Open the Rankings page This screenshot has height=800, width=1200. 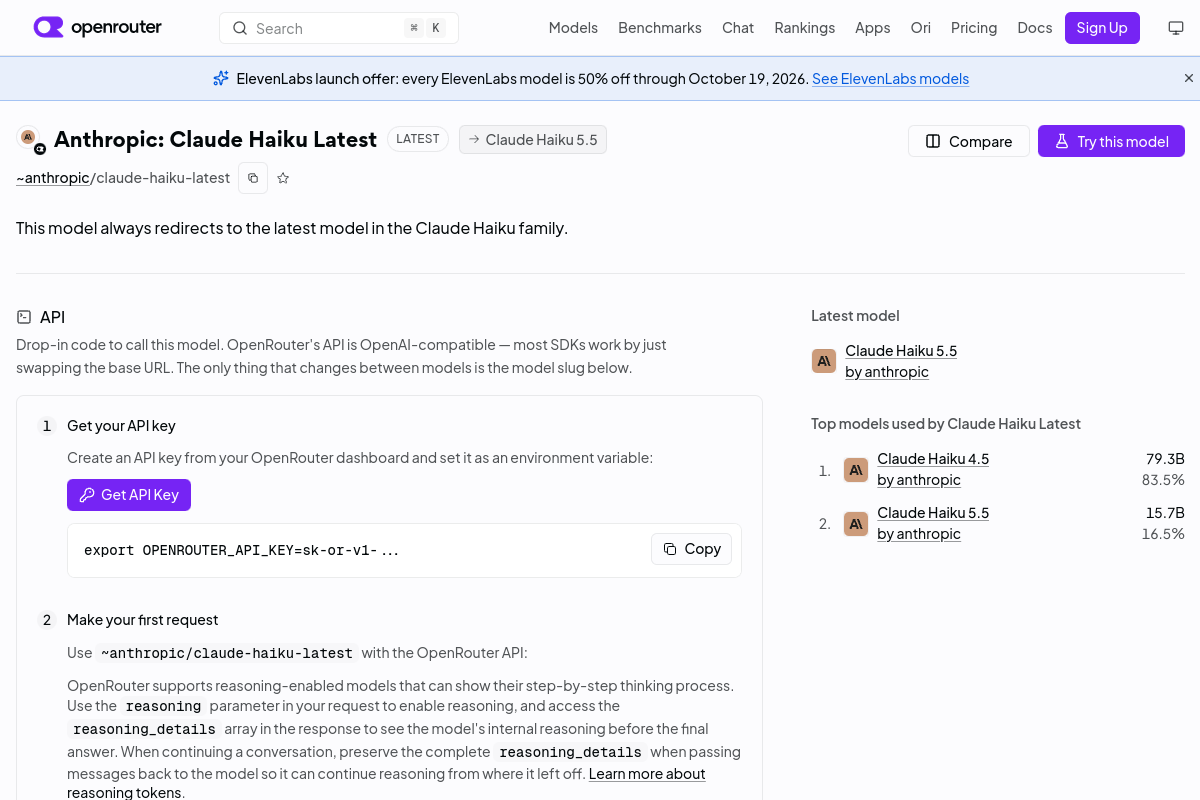tap(805, 28)
